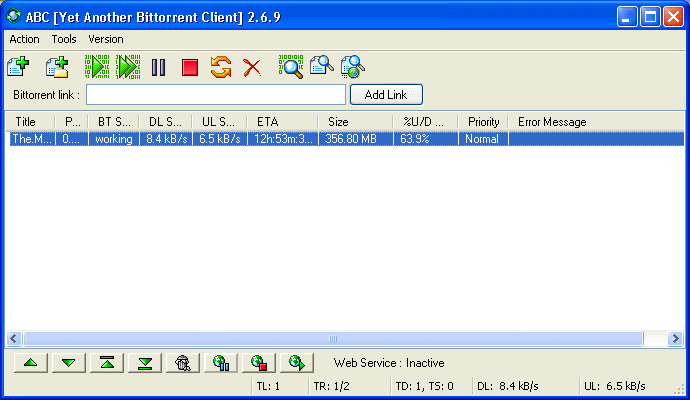Click the 356.80 MB size cell
Viewport: 690px width, 400px height.
click(355, 139)
